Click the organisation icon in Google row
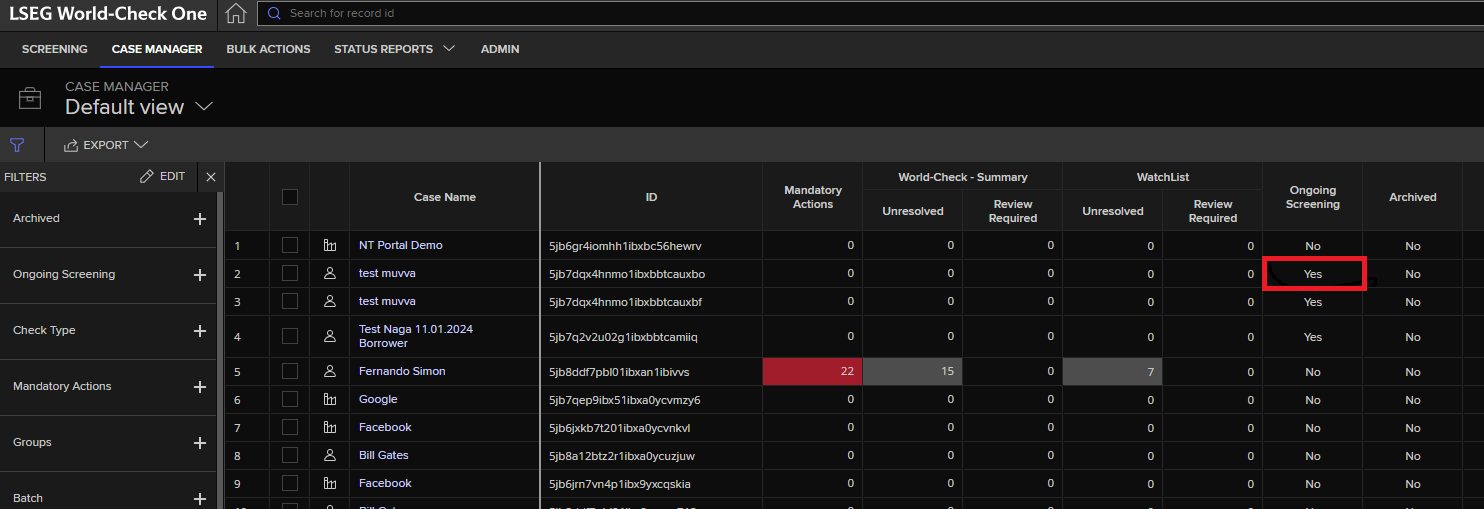The height and width of the screenshot is (509, 1484). (x=329, y=399)
